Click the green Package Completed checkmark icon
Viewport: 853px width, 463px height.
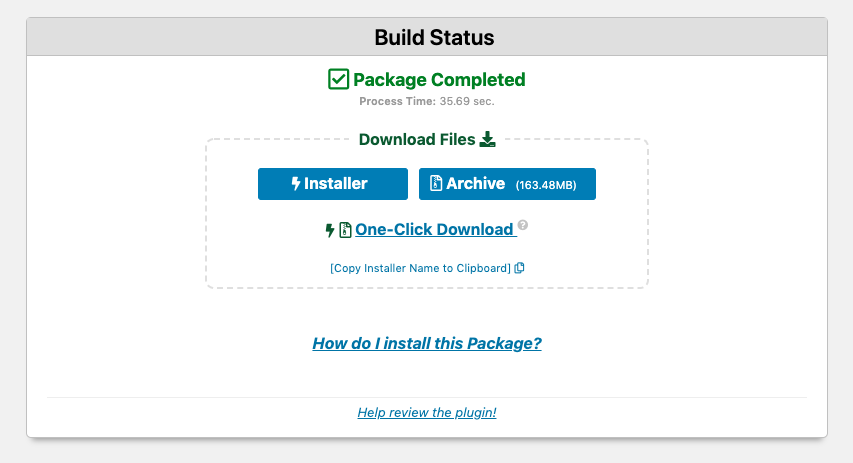point(338,79)
